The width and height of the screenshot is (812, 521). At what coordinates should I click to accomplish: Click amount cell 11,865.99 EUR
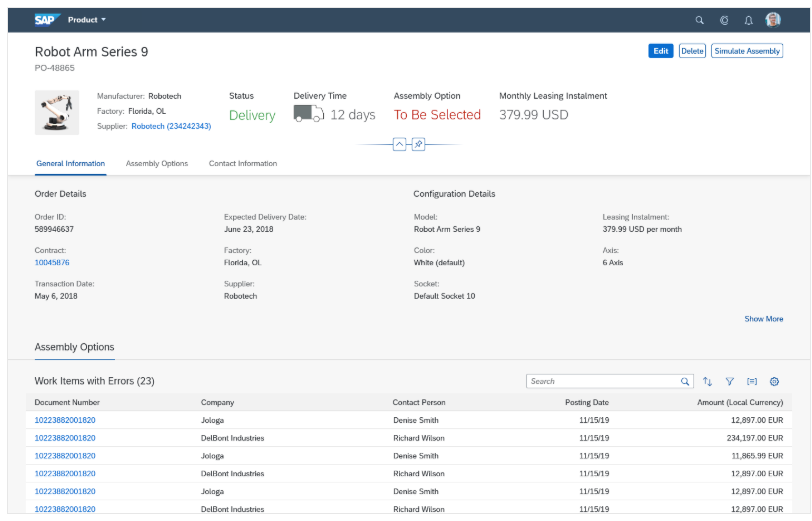coord(757,456)
